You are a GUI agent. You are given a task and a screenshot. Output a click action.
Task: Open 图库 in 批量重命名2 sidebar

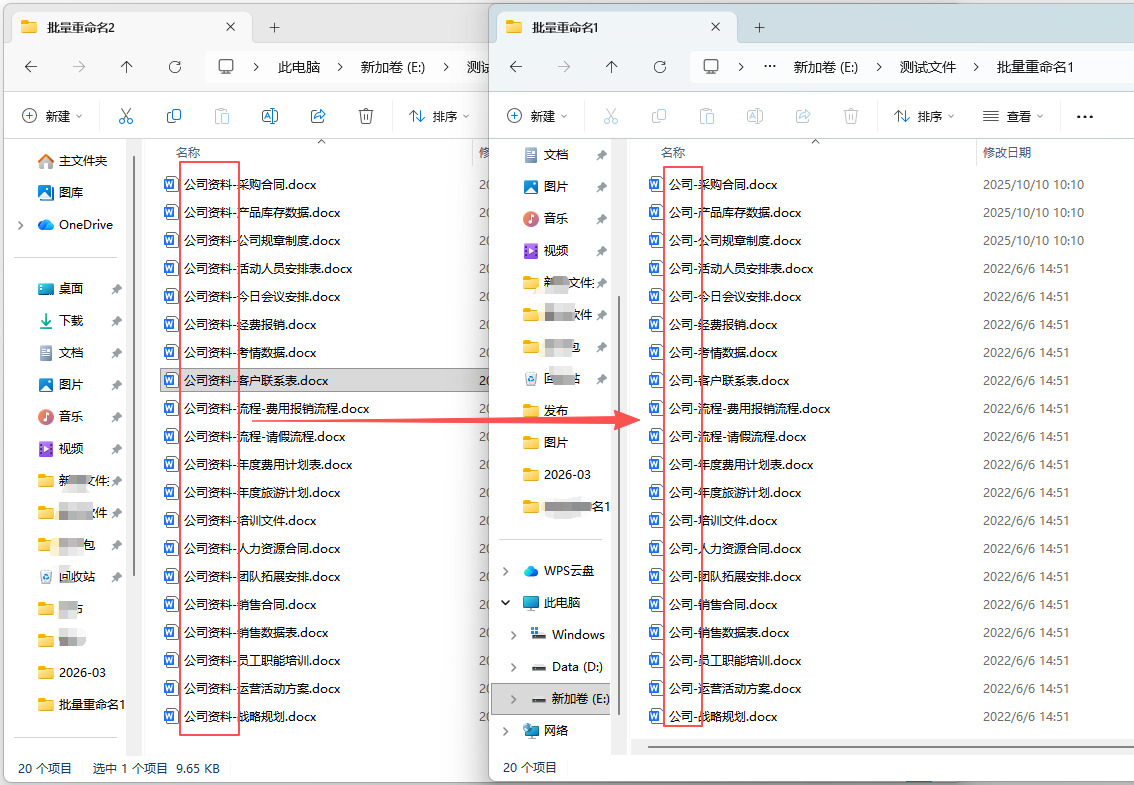[x=61, y=192]
